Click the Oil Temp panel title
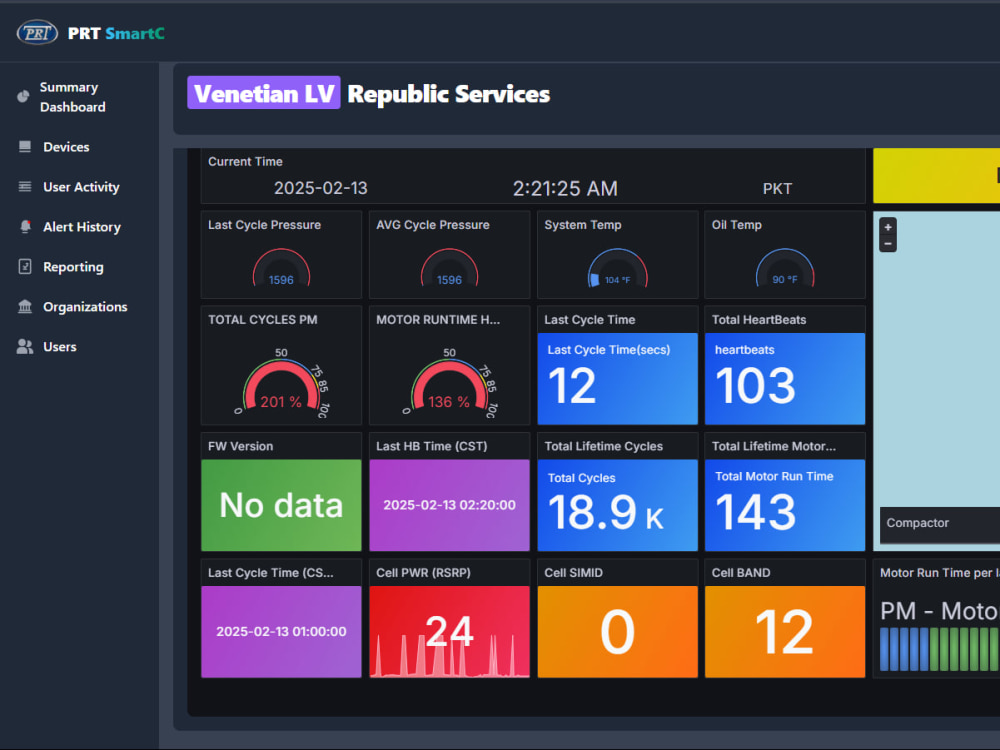The image size is (1000, 750). coord(737,224)
